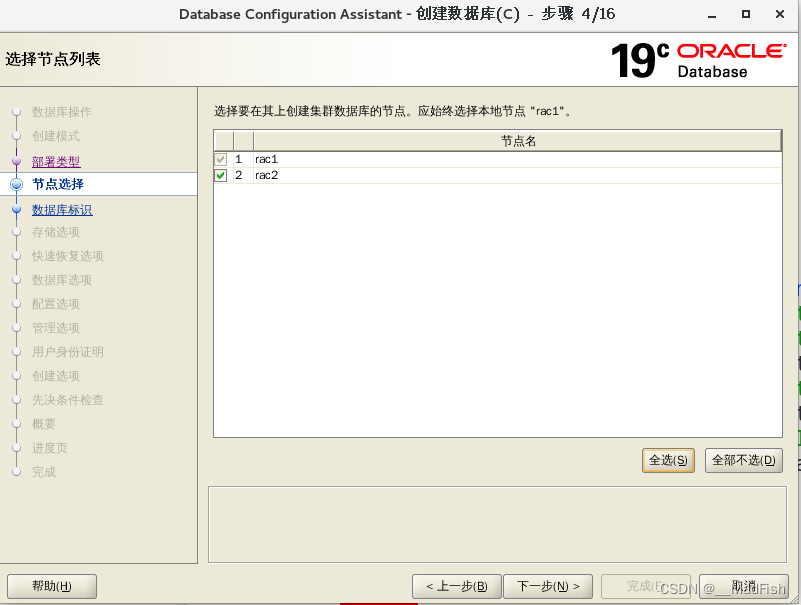Click row number 2 cell

coord(243,175)
